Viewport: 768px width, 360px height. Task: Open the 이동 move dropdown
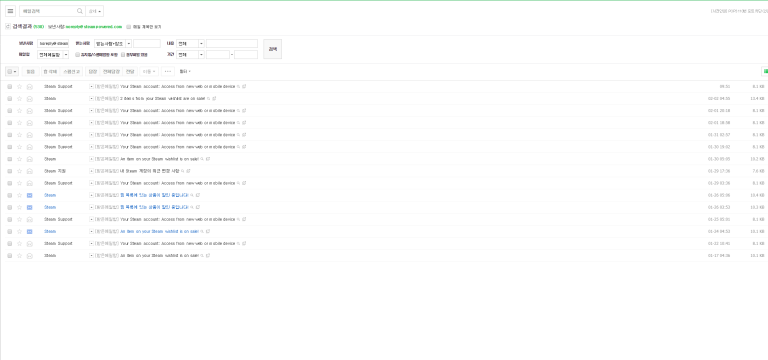click(149, 72)
